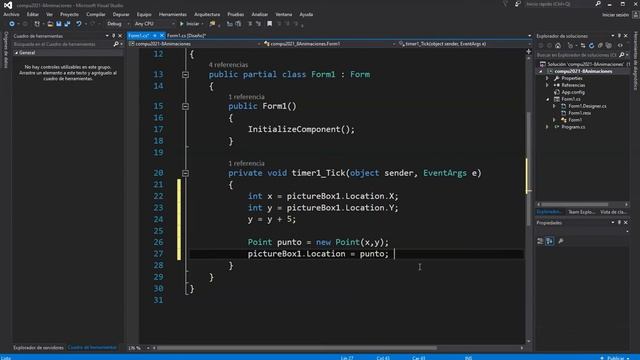Click the Visual Studio logo icon
Screen dimensions: 640x360
click(8, 5)
